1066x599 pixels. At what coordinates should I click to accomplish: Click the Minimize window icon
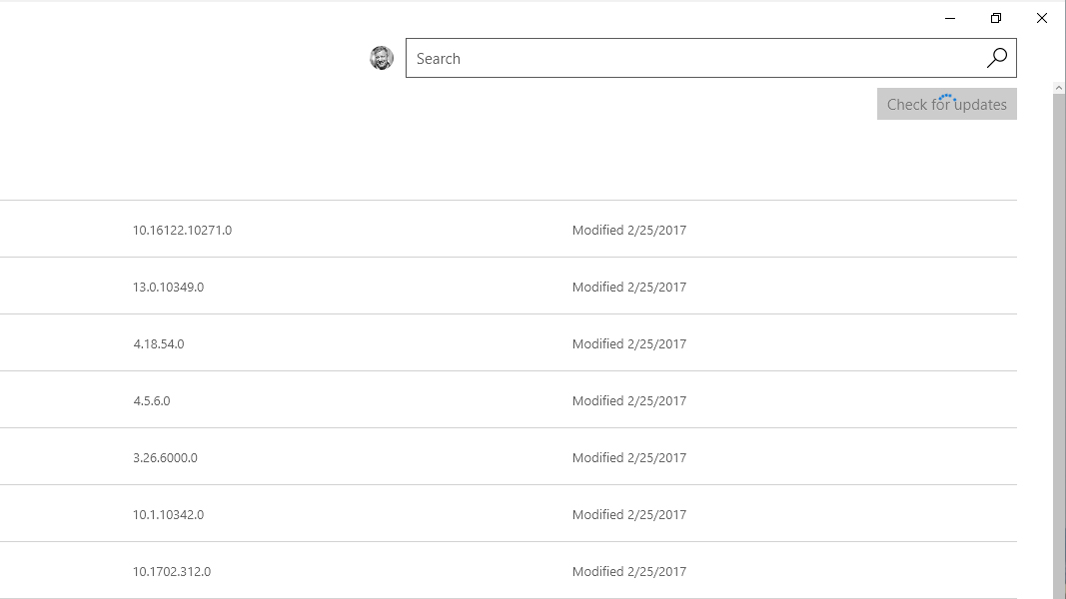[947, 17]
